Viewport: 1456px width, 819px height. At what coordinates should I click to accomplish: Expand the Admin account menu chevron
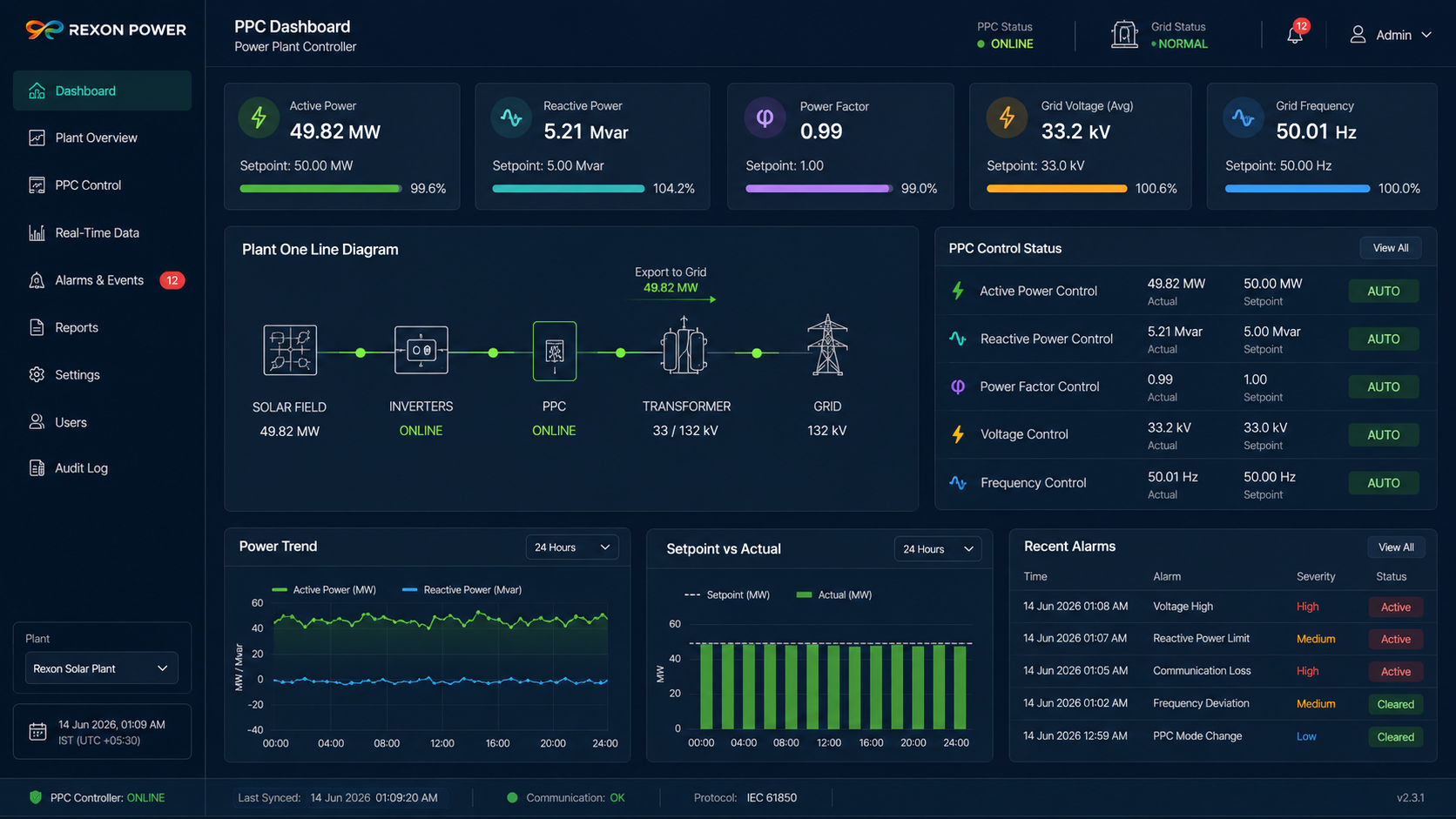tap(1426, 35)
